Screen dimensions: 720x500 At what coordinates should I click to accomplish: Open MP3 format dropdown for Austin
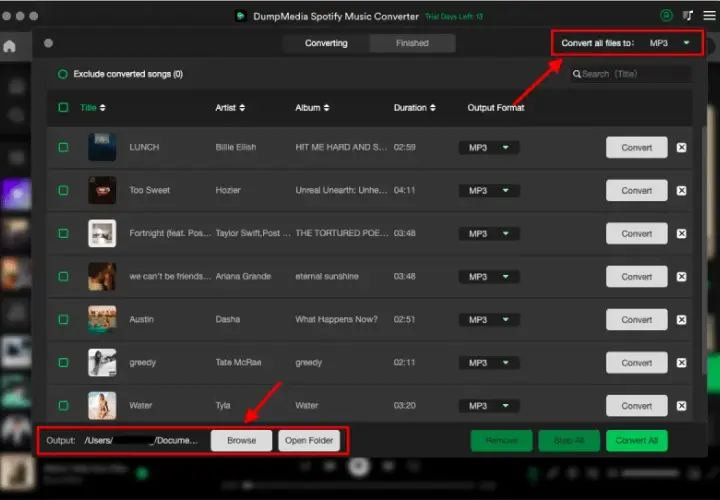coord(489,320)
